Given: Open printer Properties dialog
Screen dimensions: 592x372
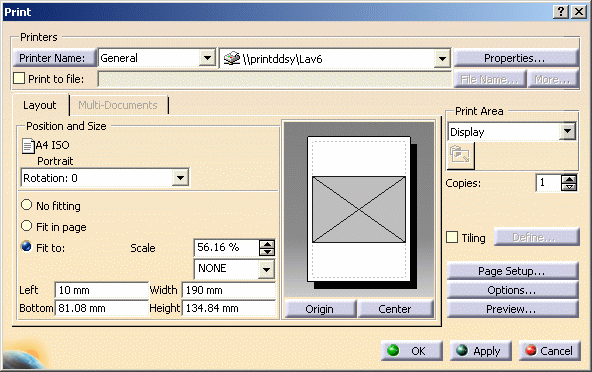Looking at the screenshot, I should point(516,58).
